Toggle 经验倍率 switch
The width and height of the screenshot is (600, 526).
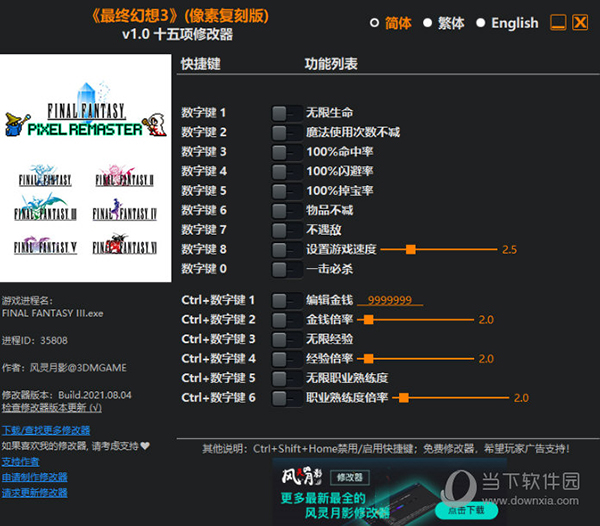coord(287,359)
